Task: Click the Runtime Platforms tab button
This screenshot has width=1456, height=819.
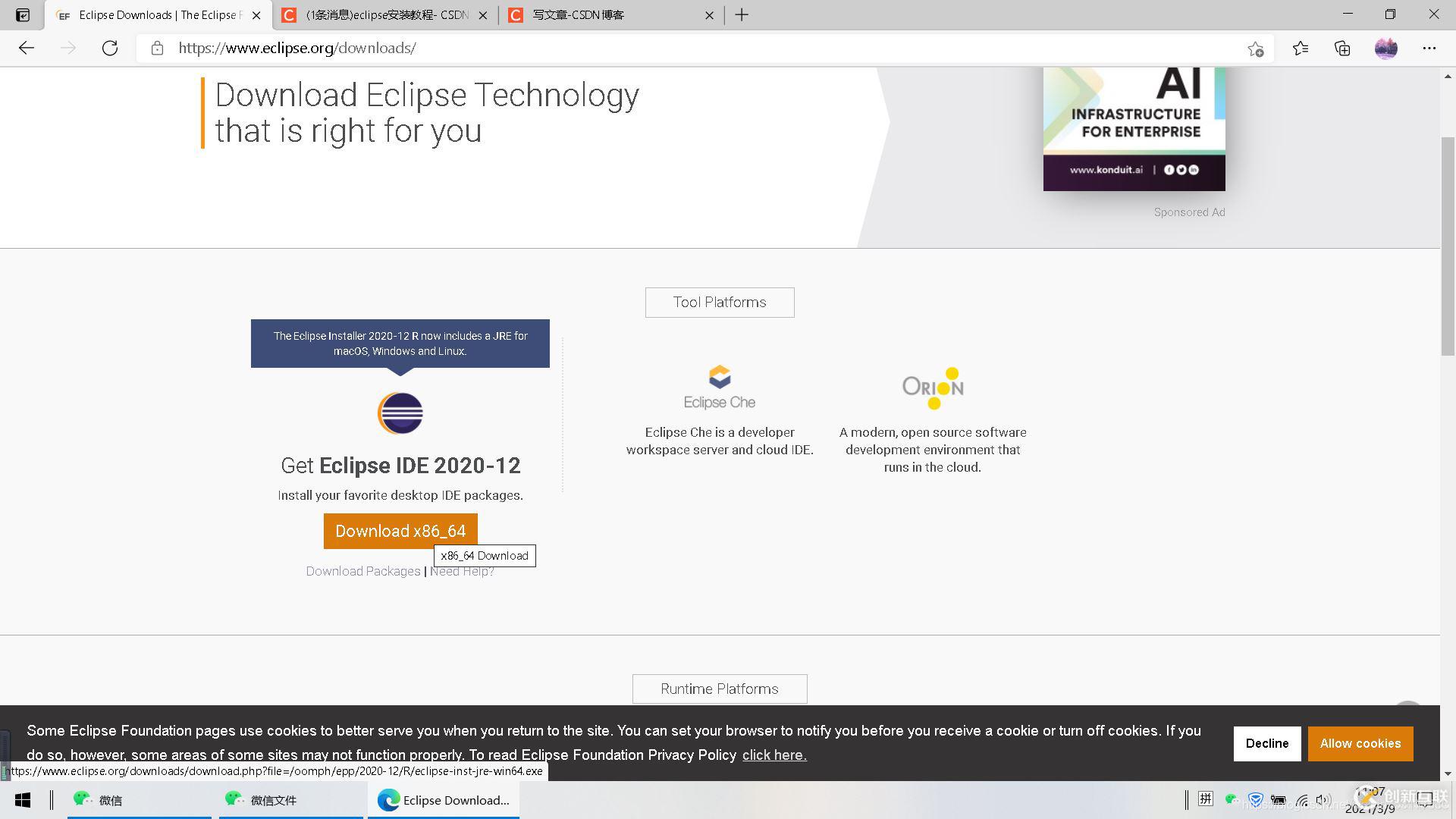Action: point(720,688)
